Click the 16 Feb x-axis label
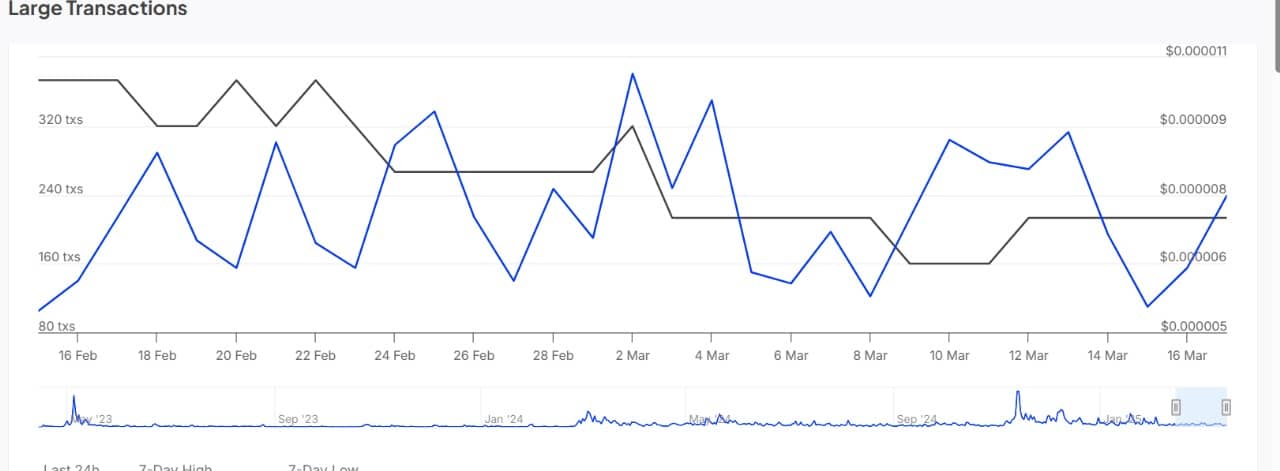Screen dimensions: 1280x471 coord(77,355)
